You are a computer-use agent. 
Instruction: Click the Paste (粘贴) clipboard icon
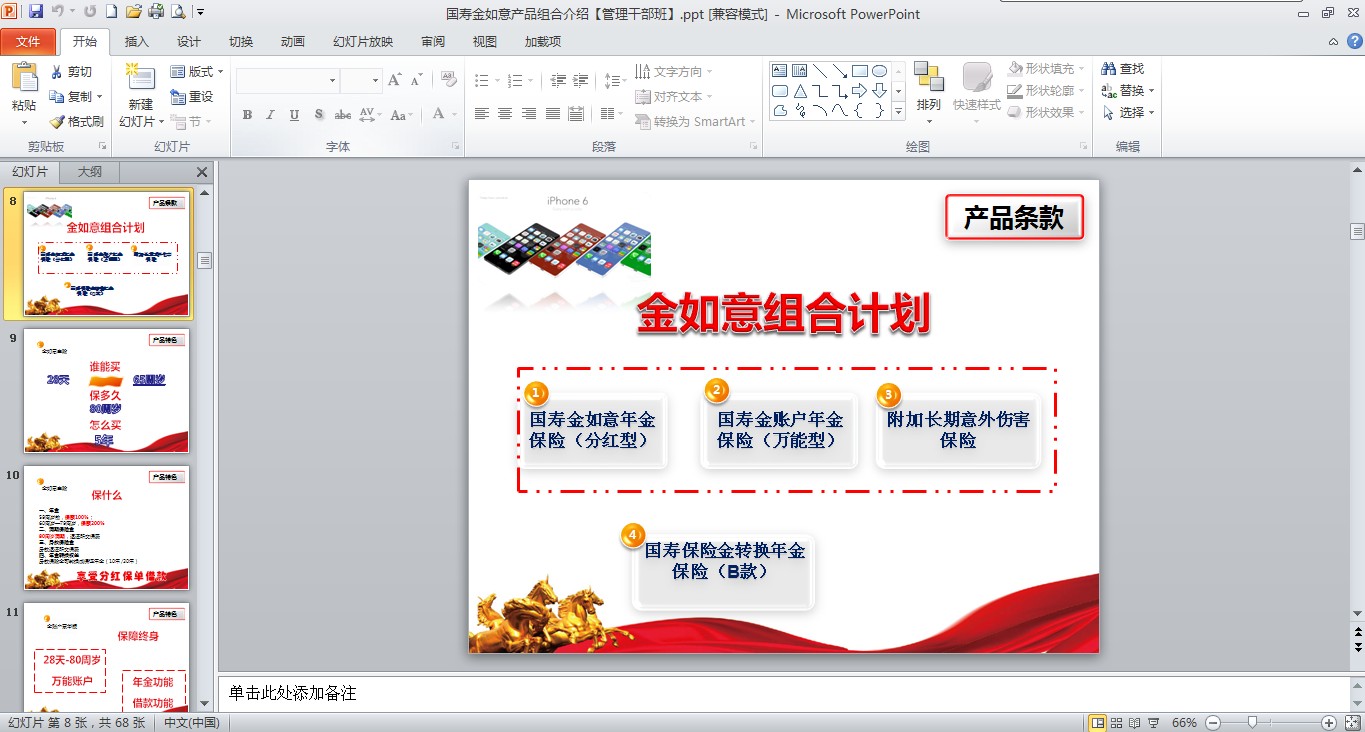tap(24, 78)
